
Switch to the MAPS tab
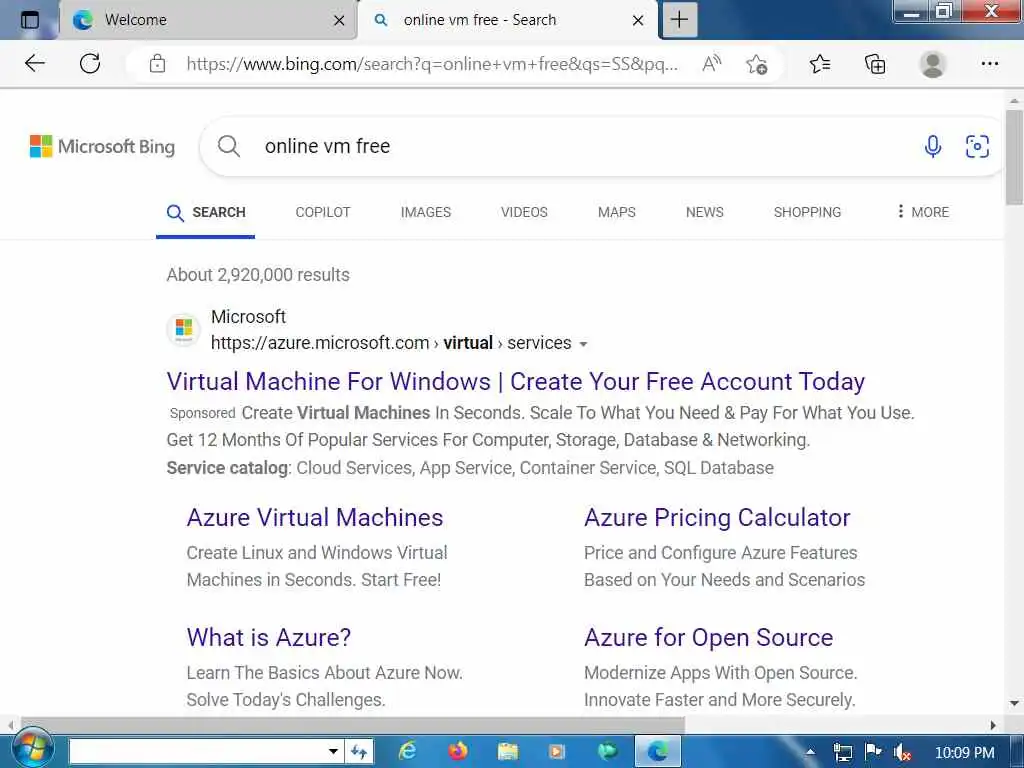tap(616, 212)
